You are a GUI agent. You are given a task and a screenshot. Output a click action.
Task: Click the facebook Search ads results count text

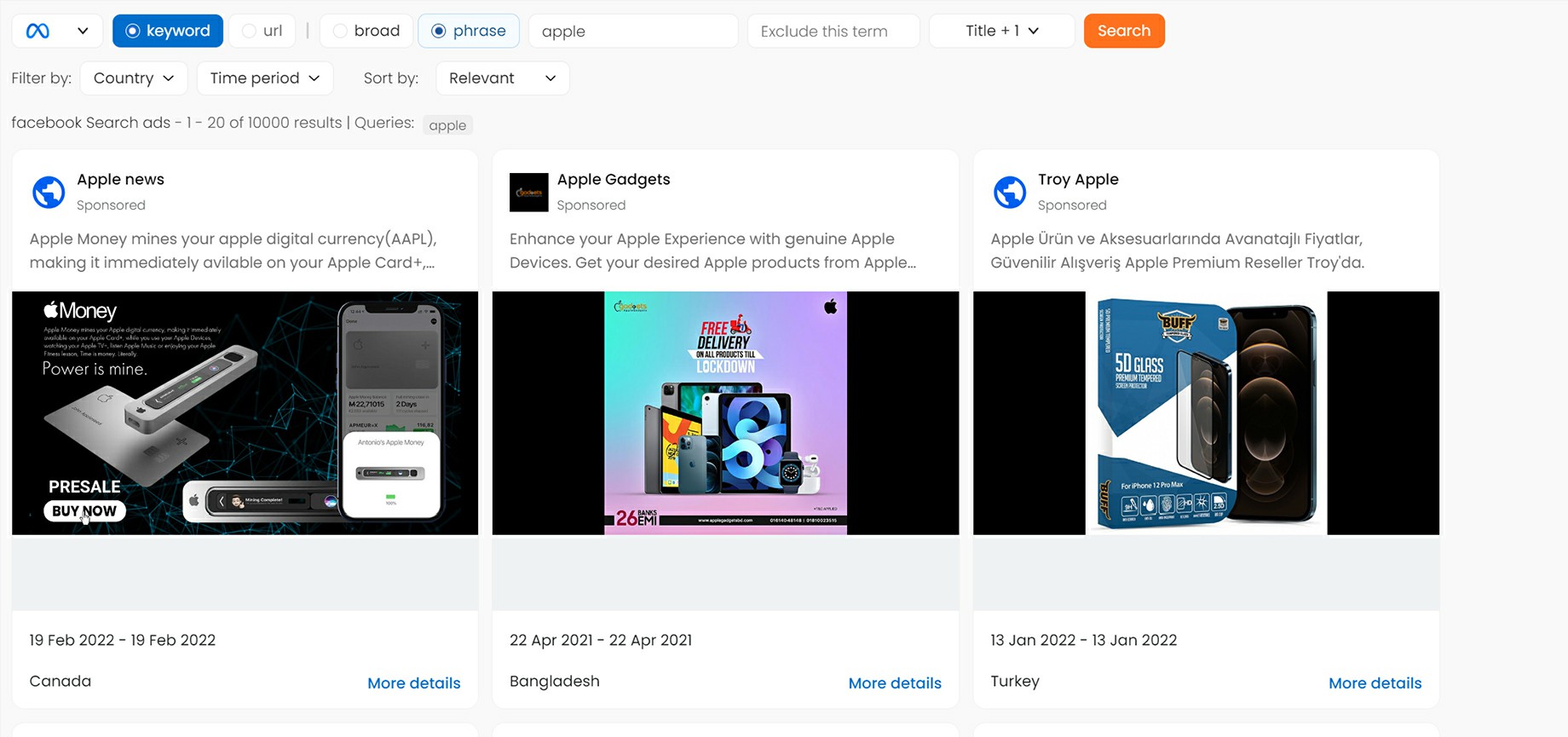tap(176, 123)
